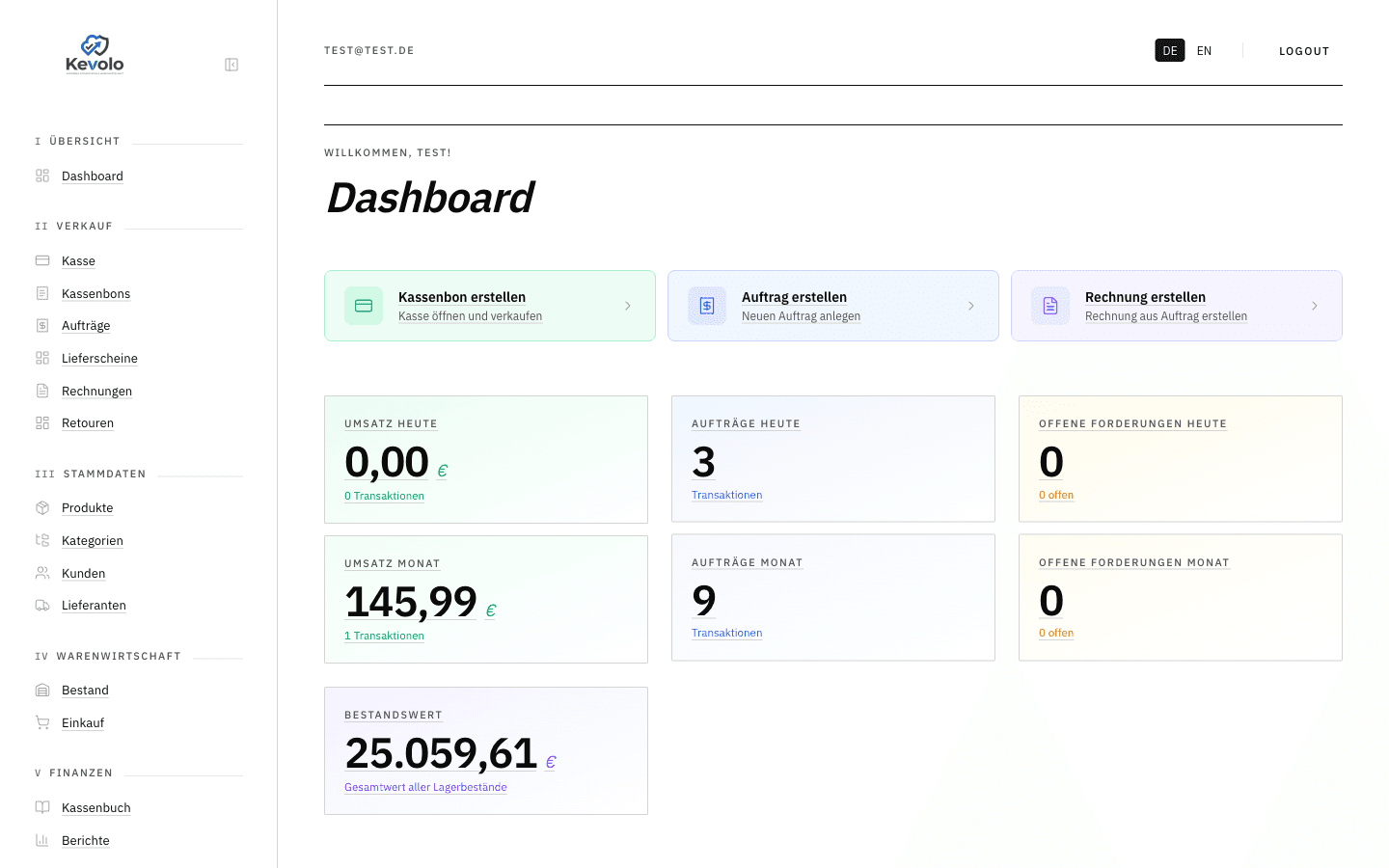Click the Aufträge Monat value 9
1389x868 pixels.
(x=703, y=601)
